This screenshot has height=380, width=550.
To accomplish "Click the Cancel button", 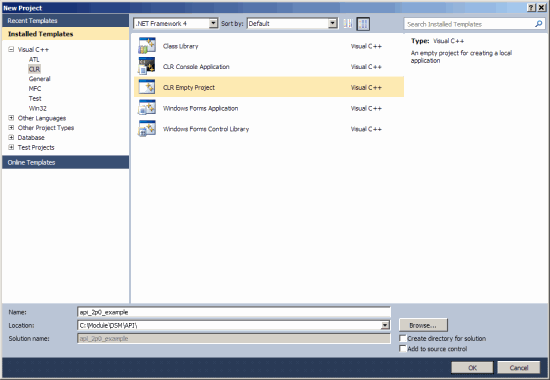I will click(x=519, y=368).
